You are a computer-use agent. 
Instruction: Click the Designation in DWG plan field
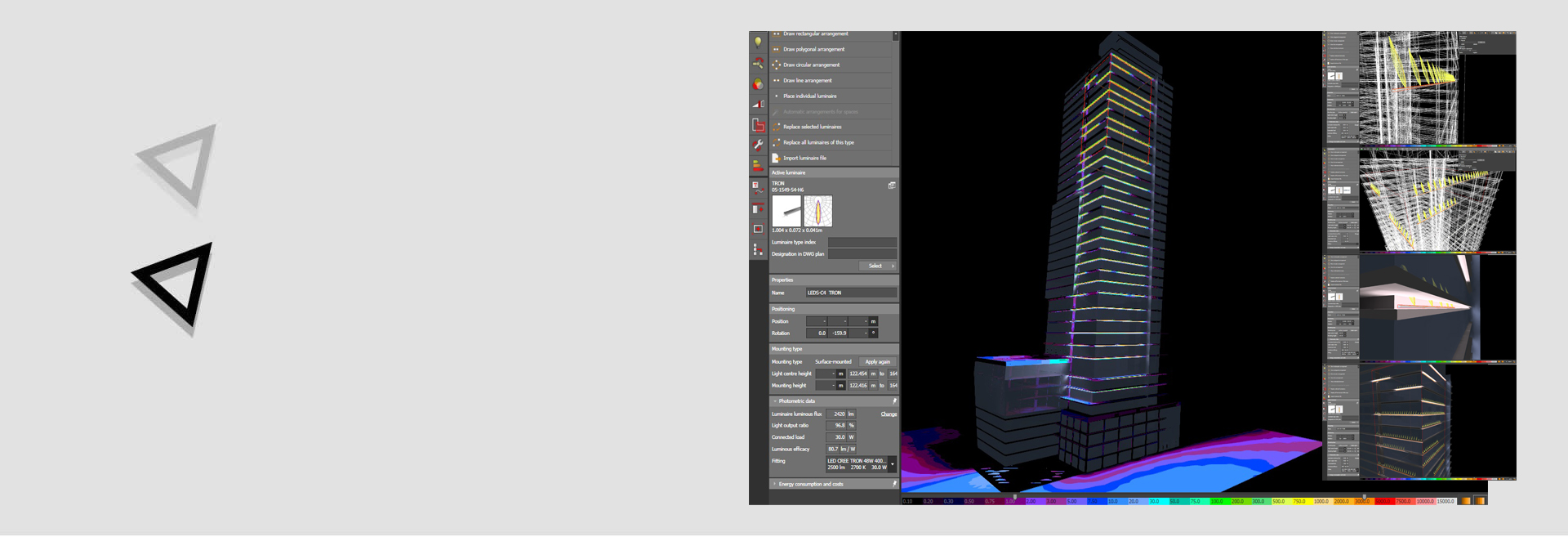pyautogui.click(x=862, y=254)
